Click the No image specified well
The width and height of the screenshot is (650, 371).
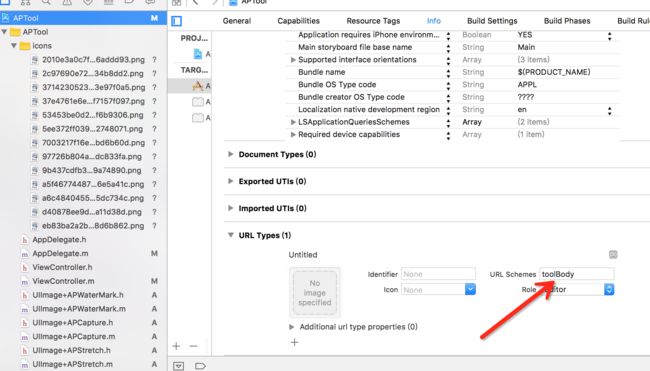click(x=315, y=292)
